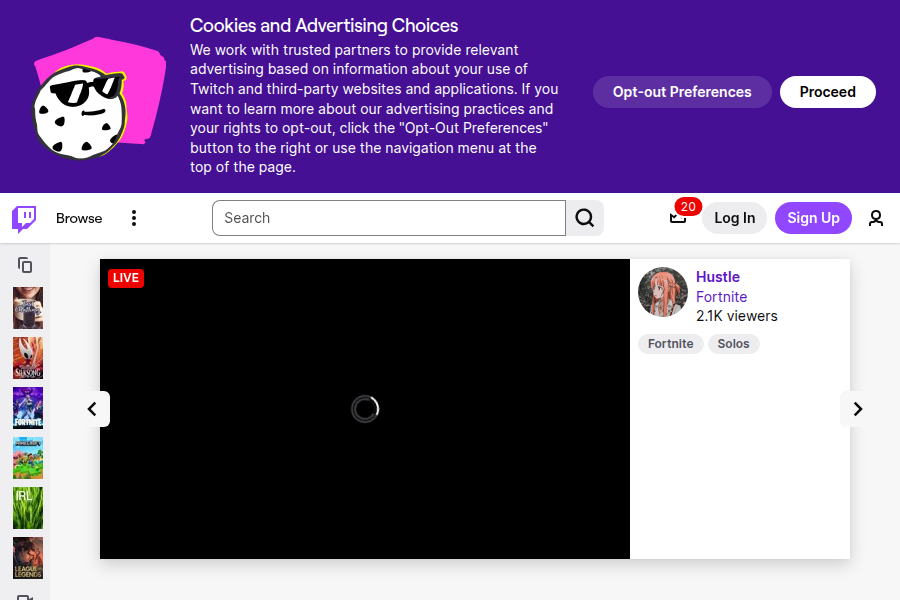Click Proceed on cookie banner

(828, 92)
